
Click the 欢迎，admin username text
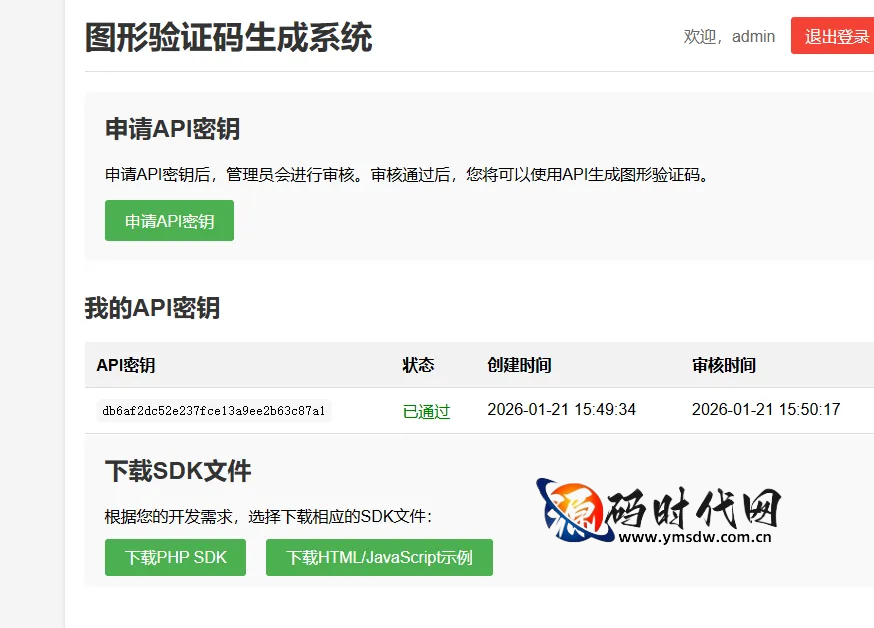click(x=729, y=36)
